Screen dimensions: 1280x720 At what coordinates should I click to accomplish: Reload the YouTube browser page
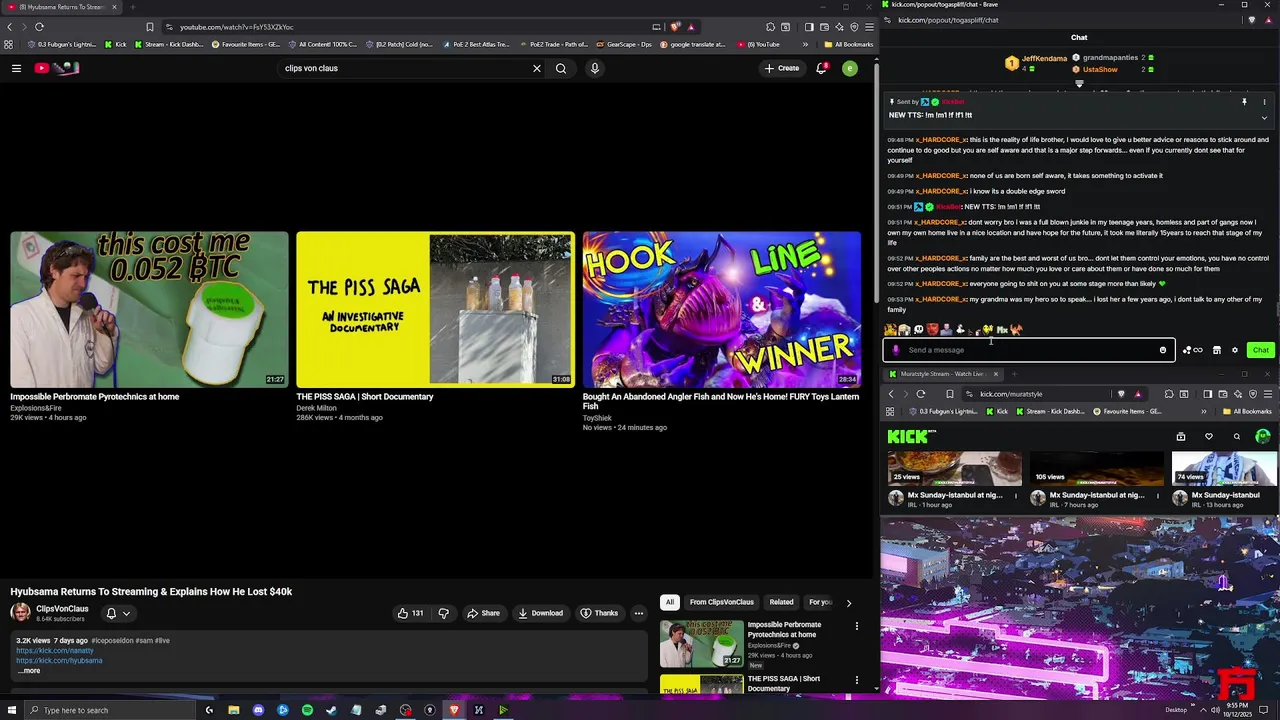tap(39, 27)
